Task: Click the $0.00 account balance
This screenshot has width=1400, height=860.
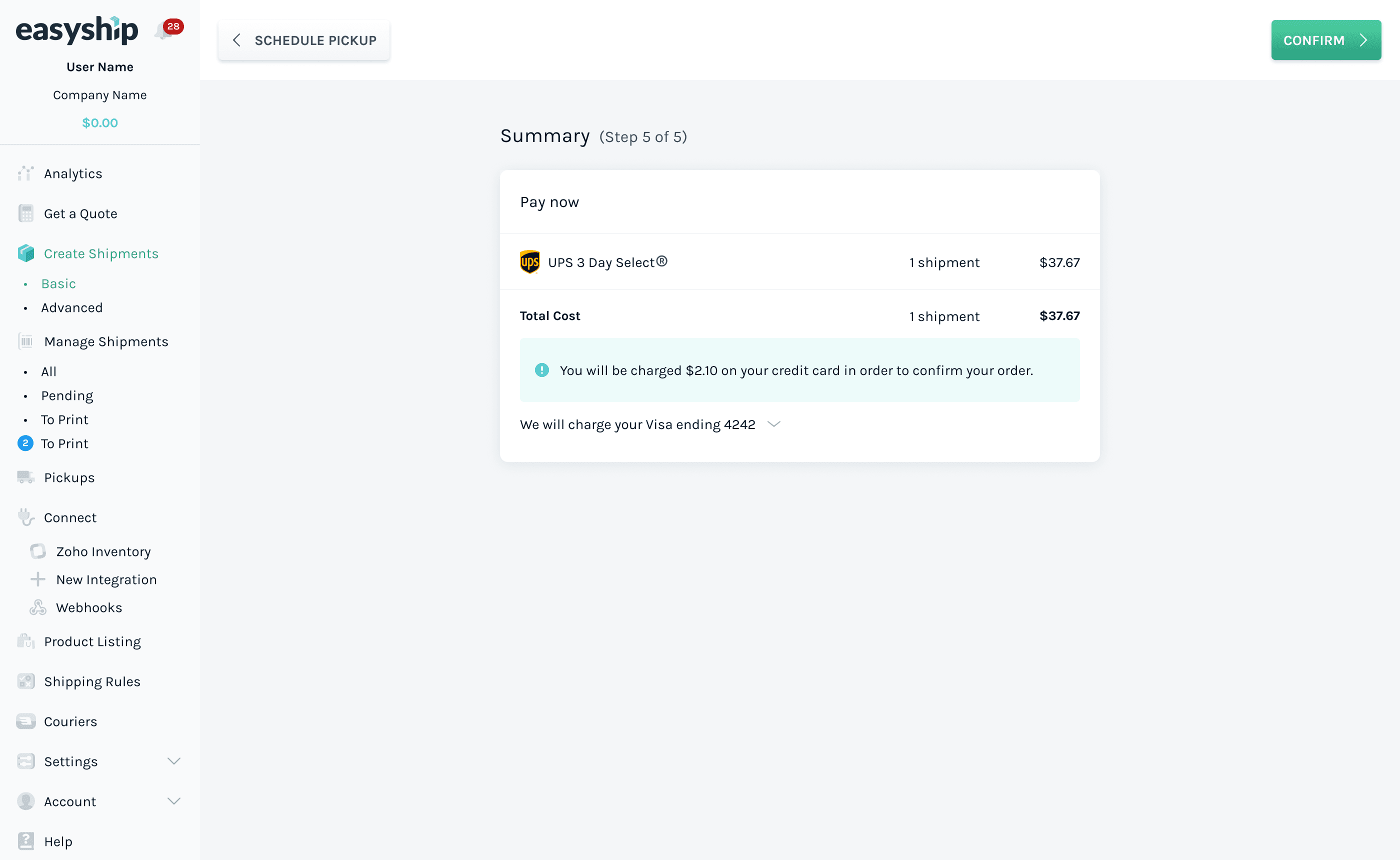Action: tap(100, 123)
